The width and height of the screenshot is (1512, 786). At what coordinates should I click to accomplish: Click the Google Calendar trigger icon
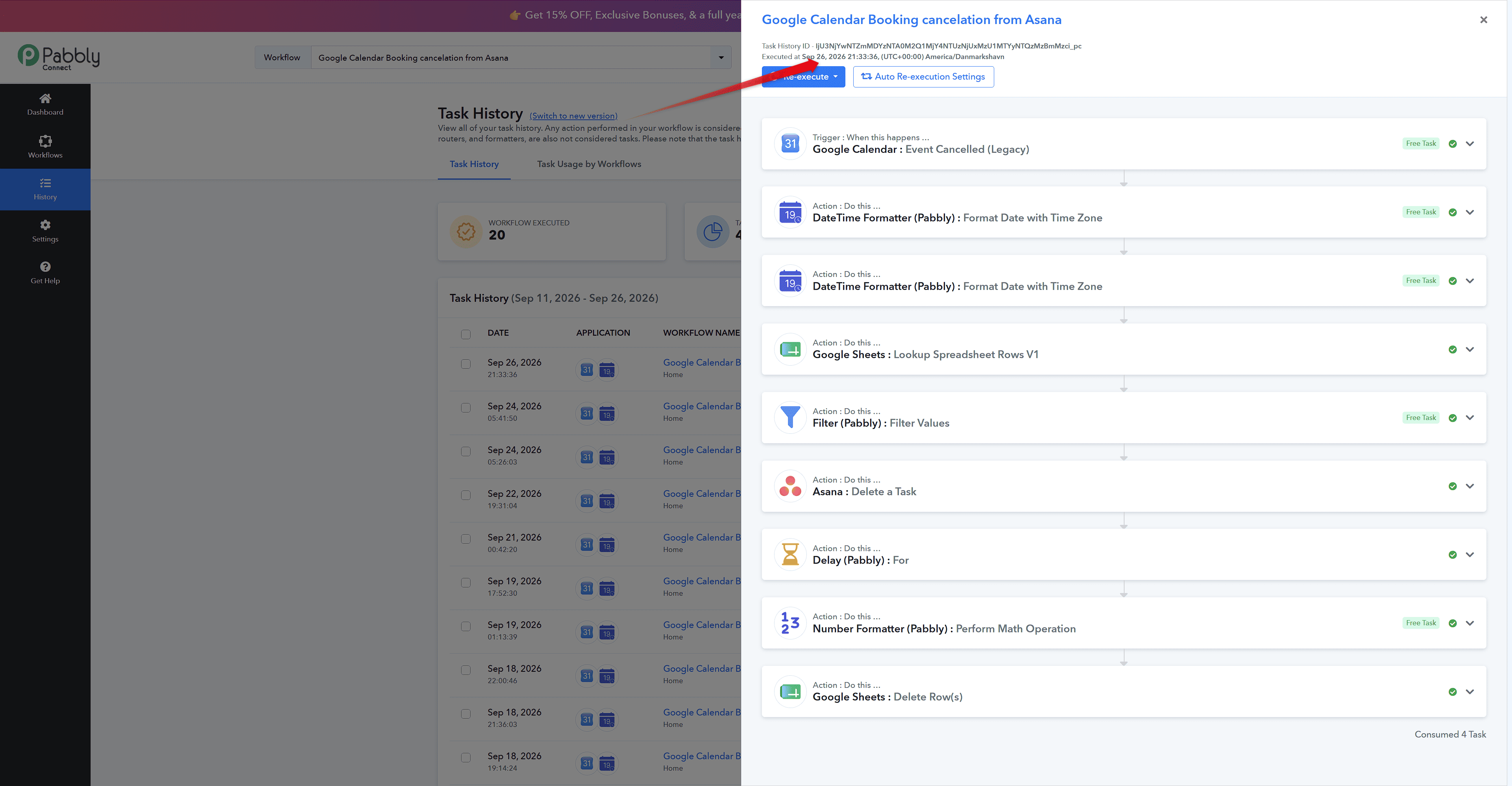pos(790,143)
